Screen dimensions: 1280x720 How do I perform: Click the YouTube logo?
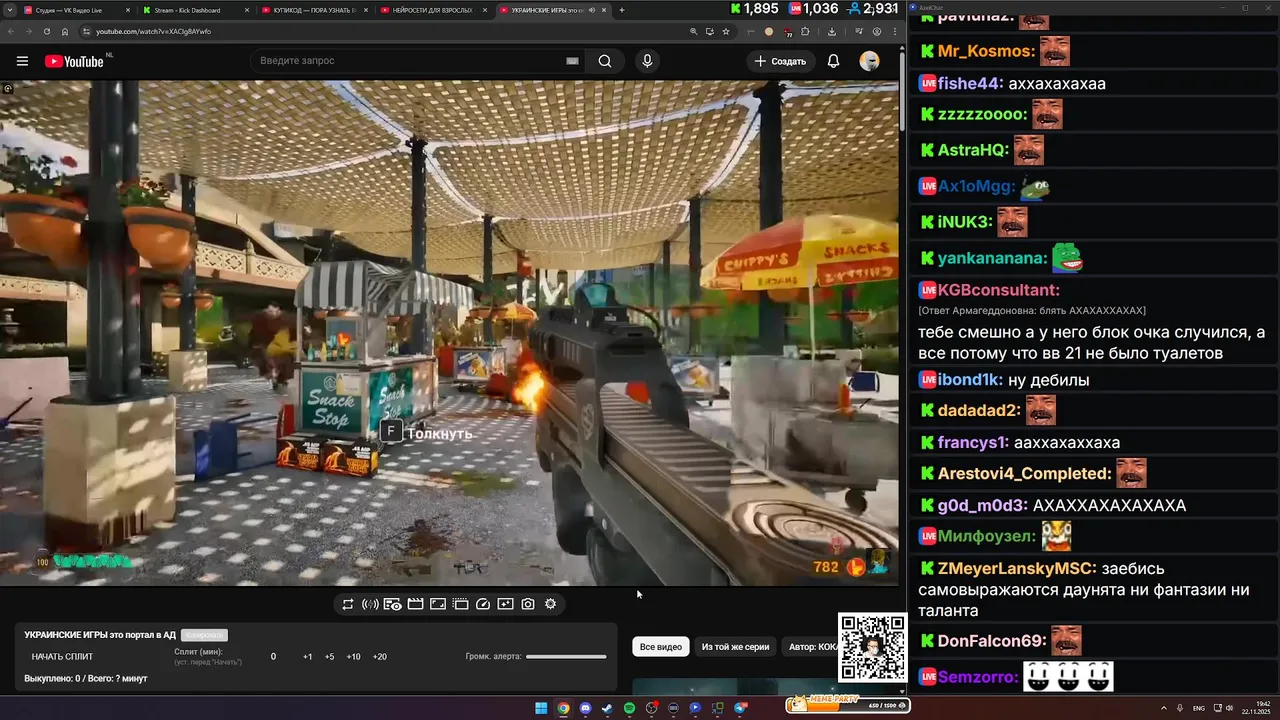74,61
